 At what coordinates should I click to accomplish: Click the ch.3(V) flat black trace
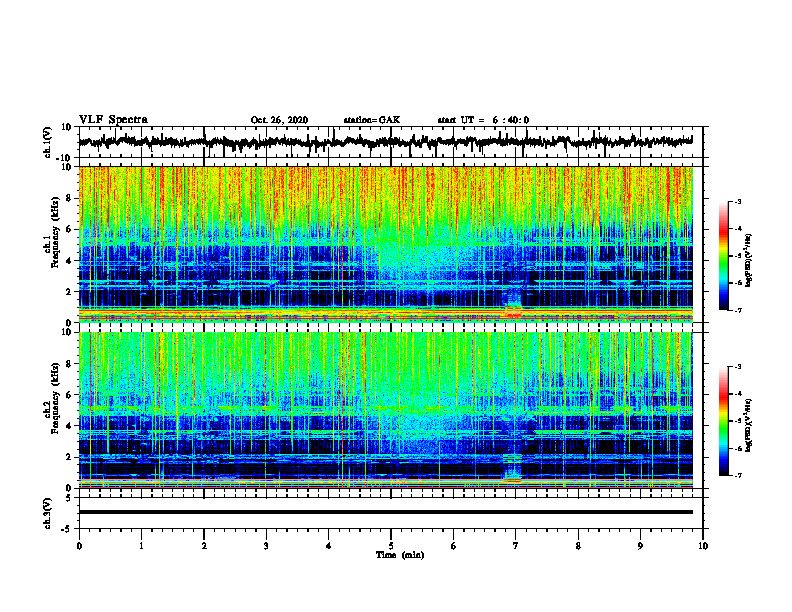pos(386,512)
